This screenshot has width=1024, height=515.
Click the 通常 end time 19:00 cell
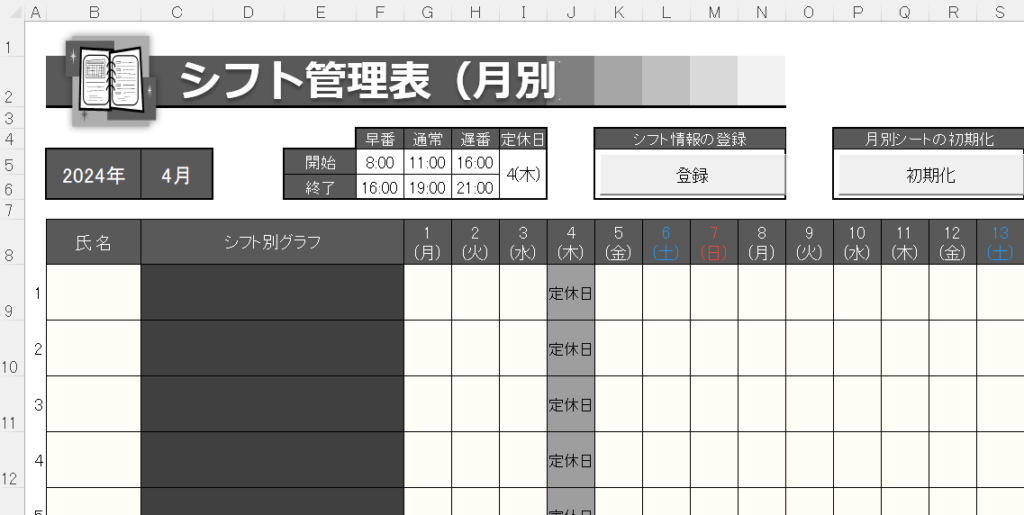coord(427,187)
